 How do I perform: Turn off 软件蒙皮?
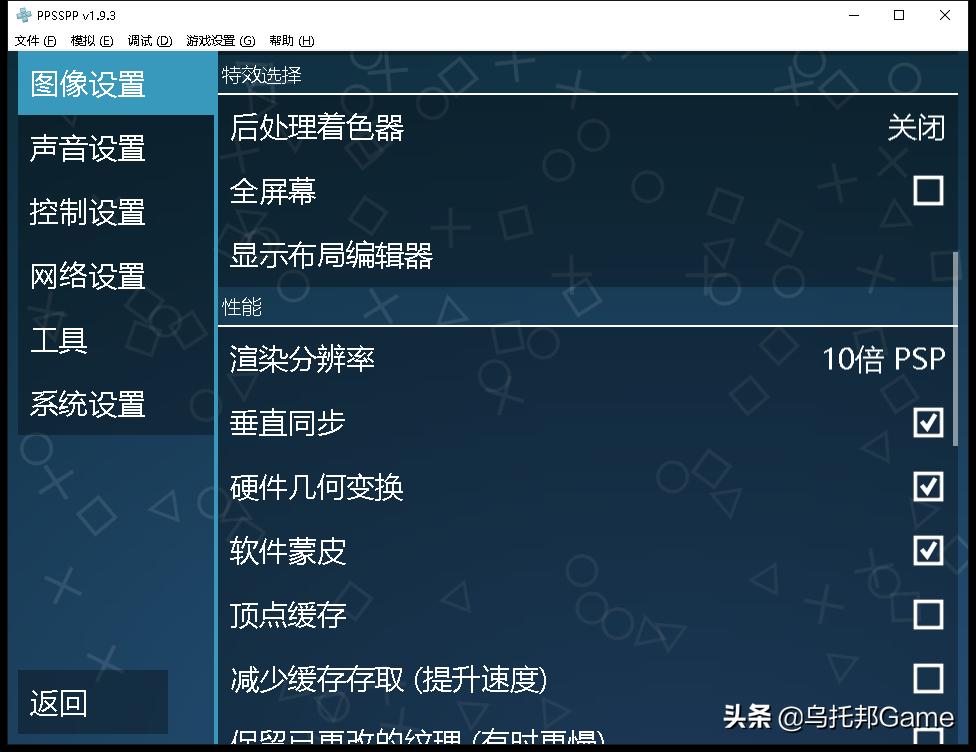(928, 551)
